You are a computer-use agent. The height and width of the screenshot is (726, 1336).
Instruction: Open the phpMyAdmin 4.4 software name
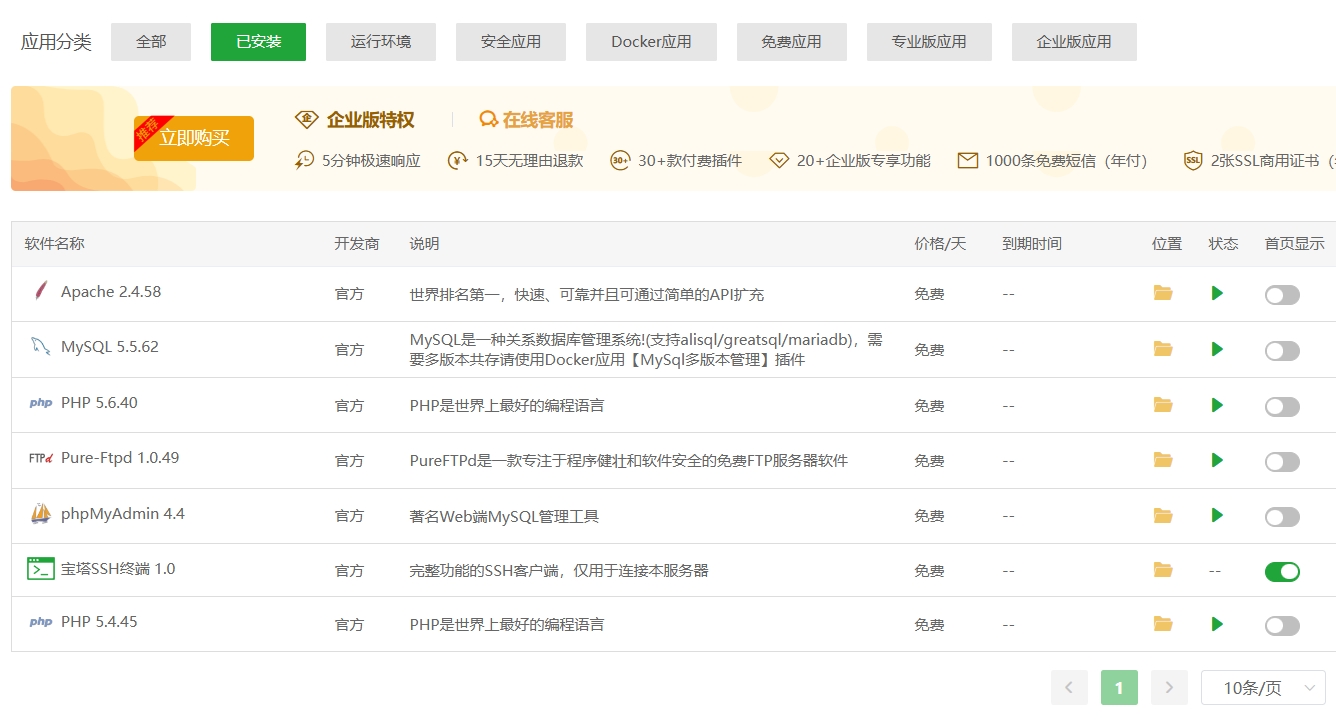click(x=123, y=514)
